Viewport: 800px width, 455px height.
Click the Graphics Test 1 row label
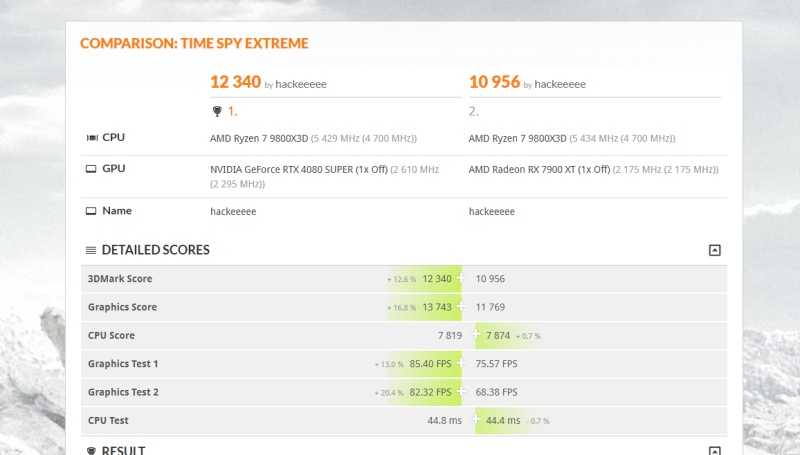(x=123, y=364)
